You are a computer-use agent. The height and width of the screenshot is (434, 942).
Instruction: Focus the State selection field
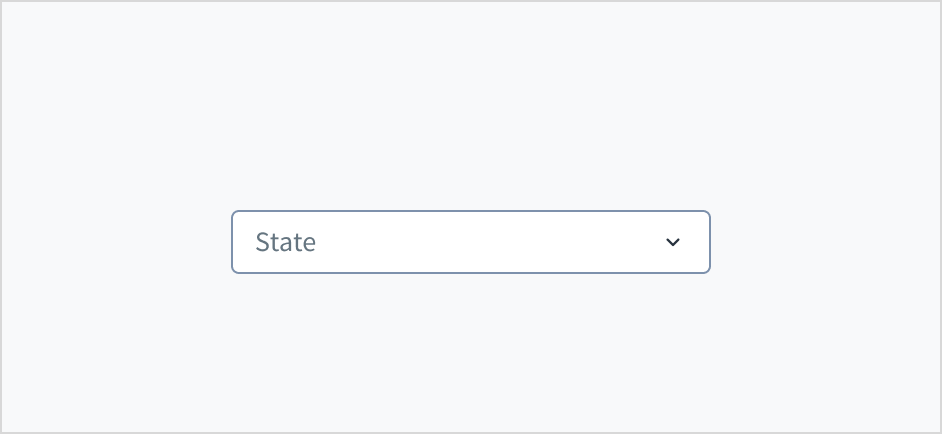tap(470, 242)
